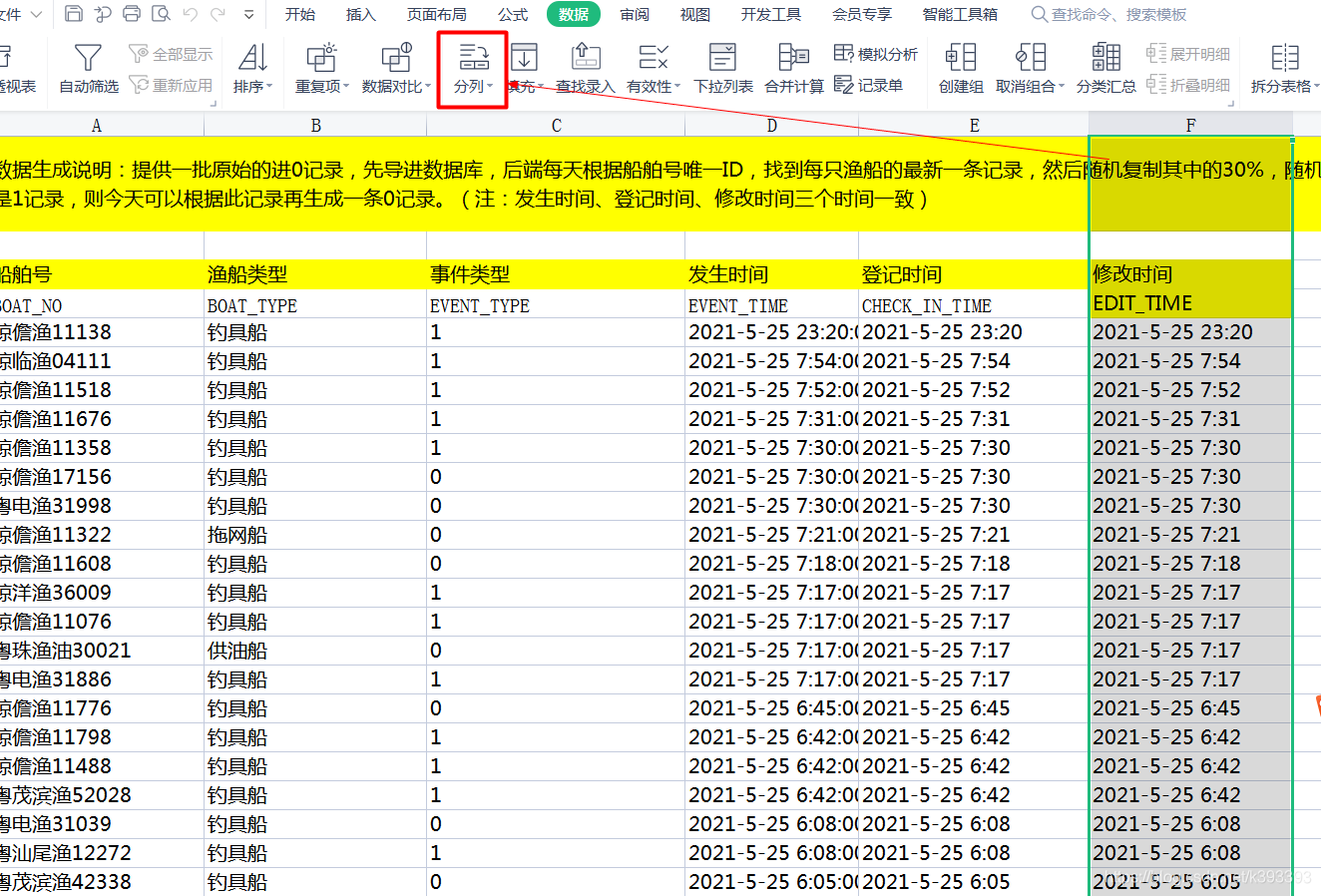Click the 查找录入 lookup entry icon
This screenshot has height=896, width=1321.
pyautogui.click(x=586, y=58)
